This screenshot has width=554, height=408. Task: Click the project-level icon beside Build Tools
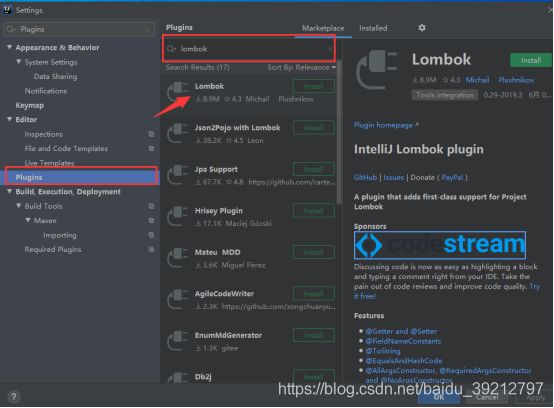tap(151, 206)
